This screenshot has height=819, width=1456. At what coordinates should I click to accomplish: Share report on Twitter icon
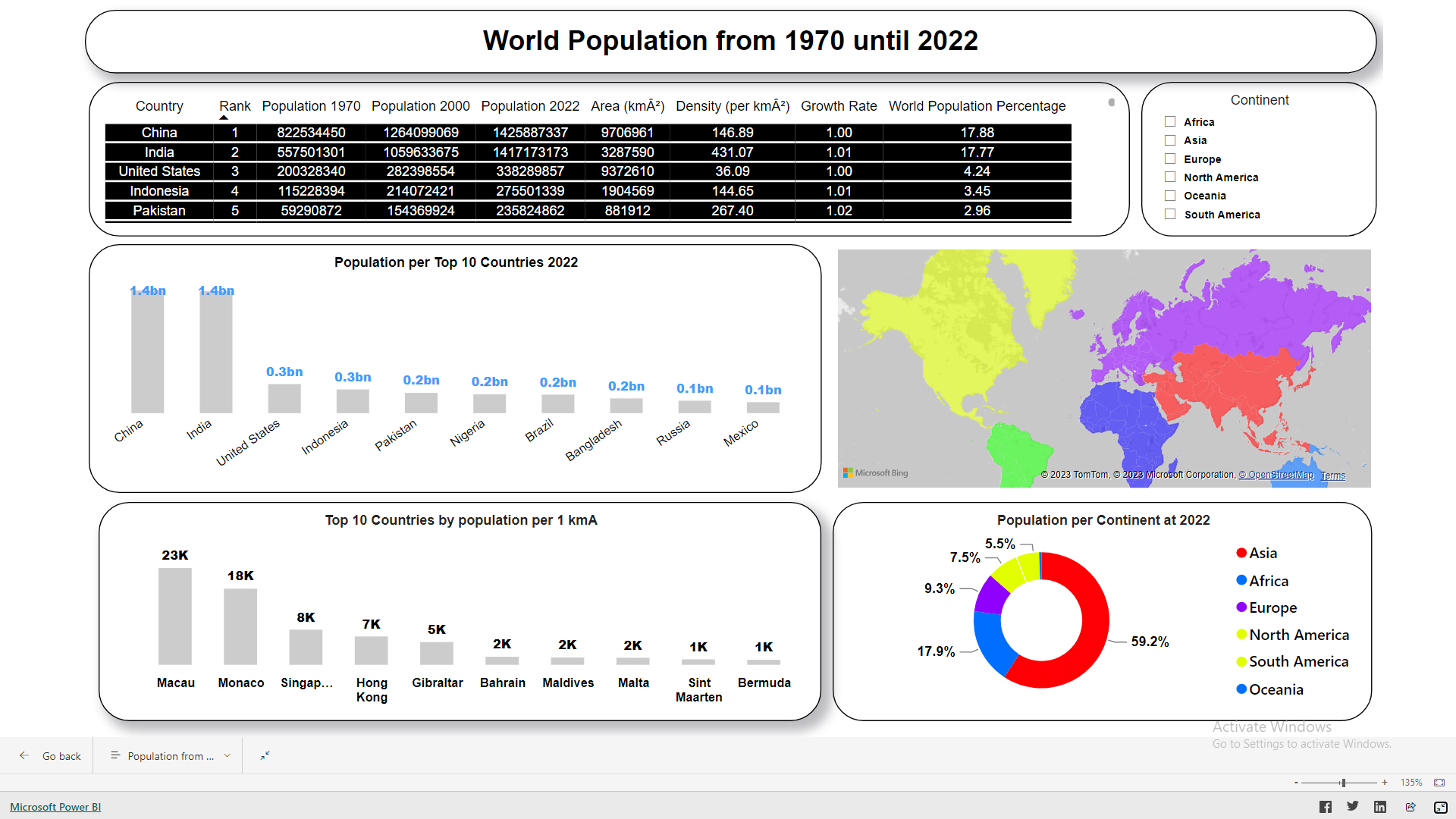pyautogui.click(x=1352, y=806)
